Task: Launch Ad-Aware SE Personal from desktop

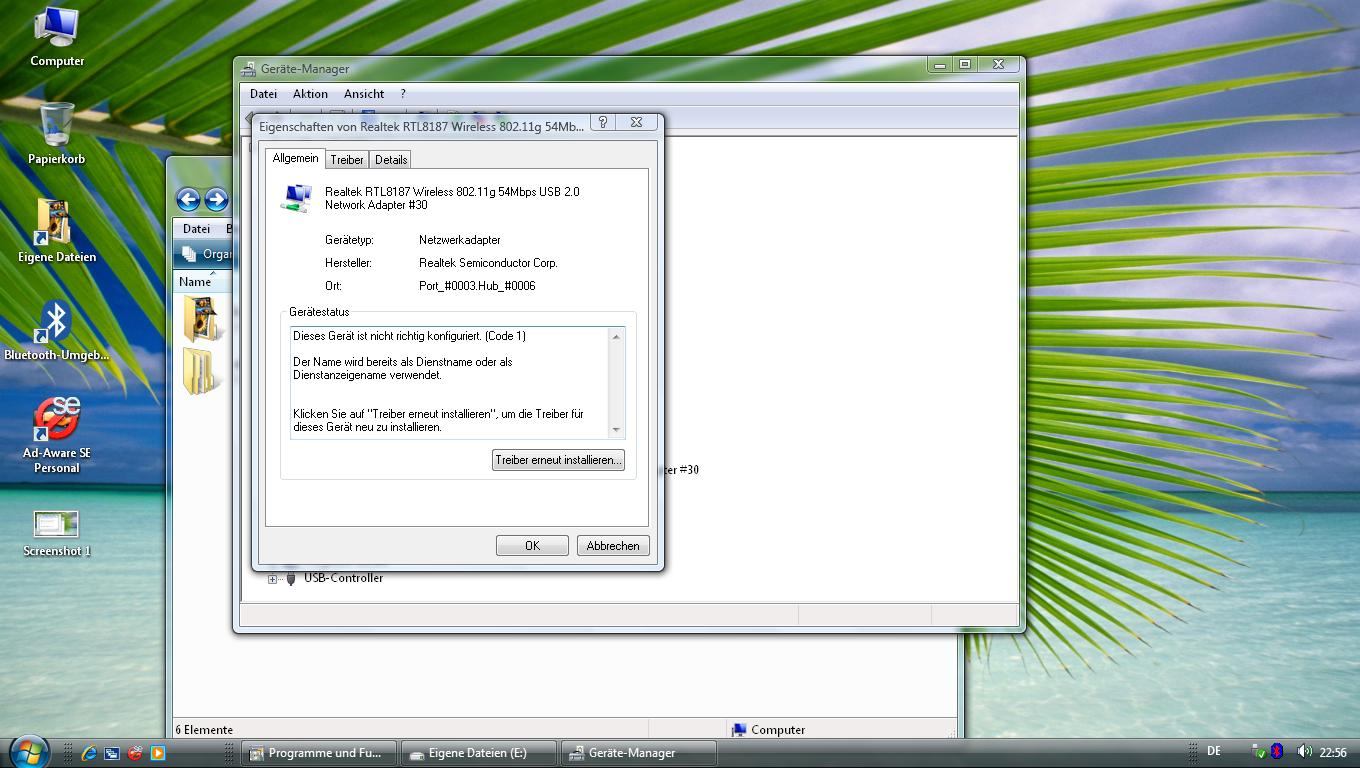Action: coord(56,434)
